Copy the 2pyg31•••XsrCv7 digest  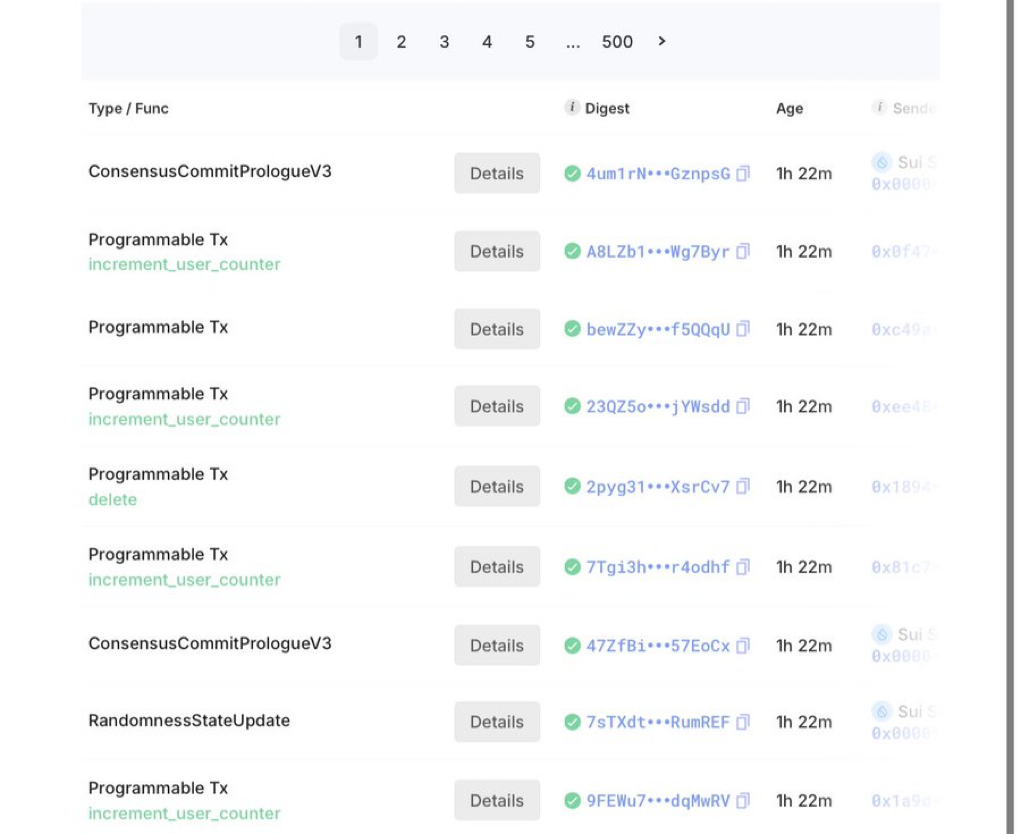pyautogui.click(x=743, y=487)
